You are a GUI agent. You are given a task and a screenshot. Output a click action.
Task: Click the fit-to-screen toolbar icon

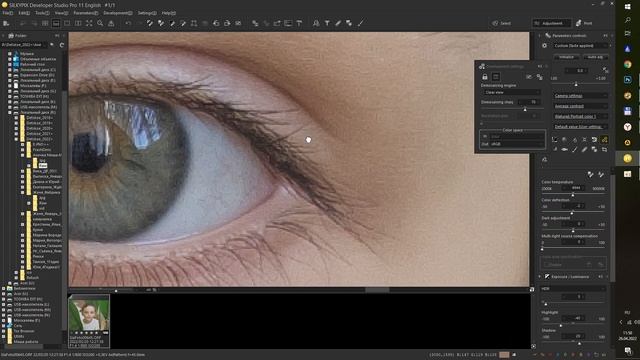click(x=89, y=23)
